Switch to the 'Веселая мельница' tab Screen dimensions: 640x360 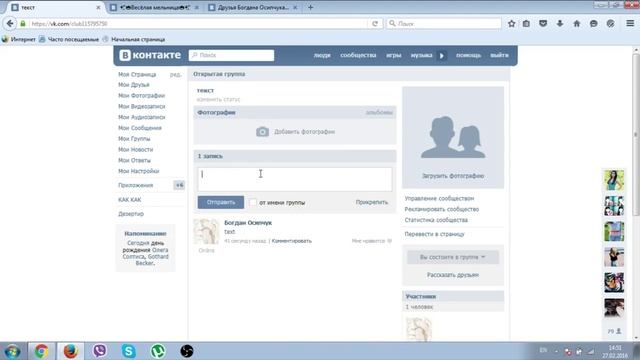pyautogui.click(x=154, y=7)
